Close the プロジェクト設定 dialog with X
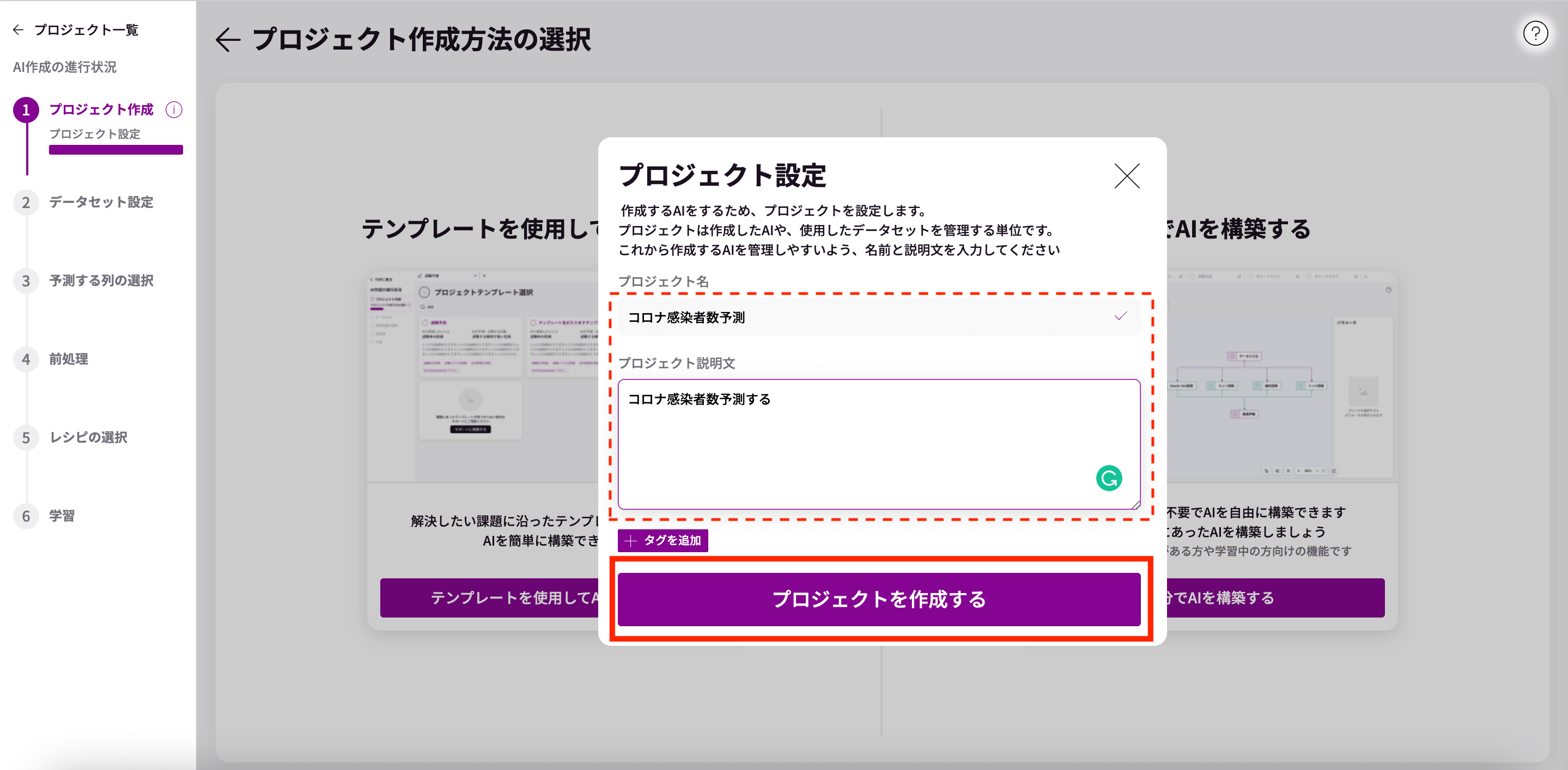 click(1126, 176)
